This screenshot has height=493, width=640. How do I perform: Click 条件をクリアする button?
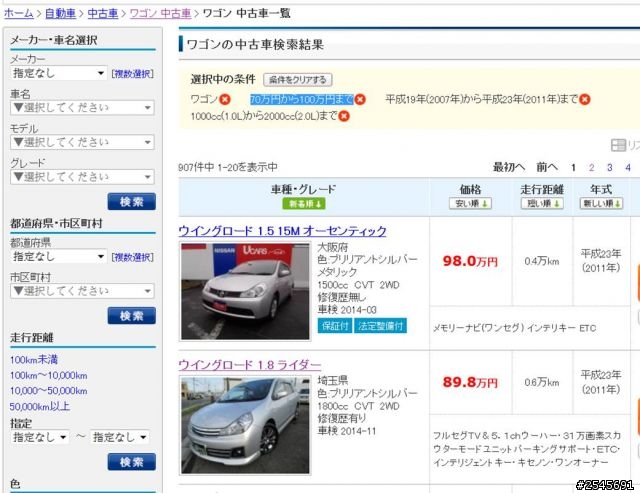[x=298, y=80]
